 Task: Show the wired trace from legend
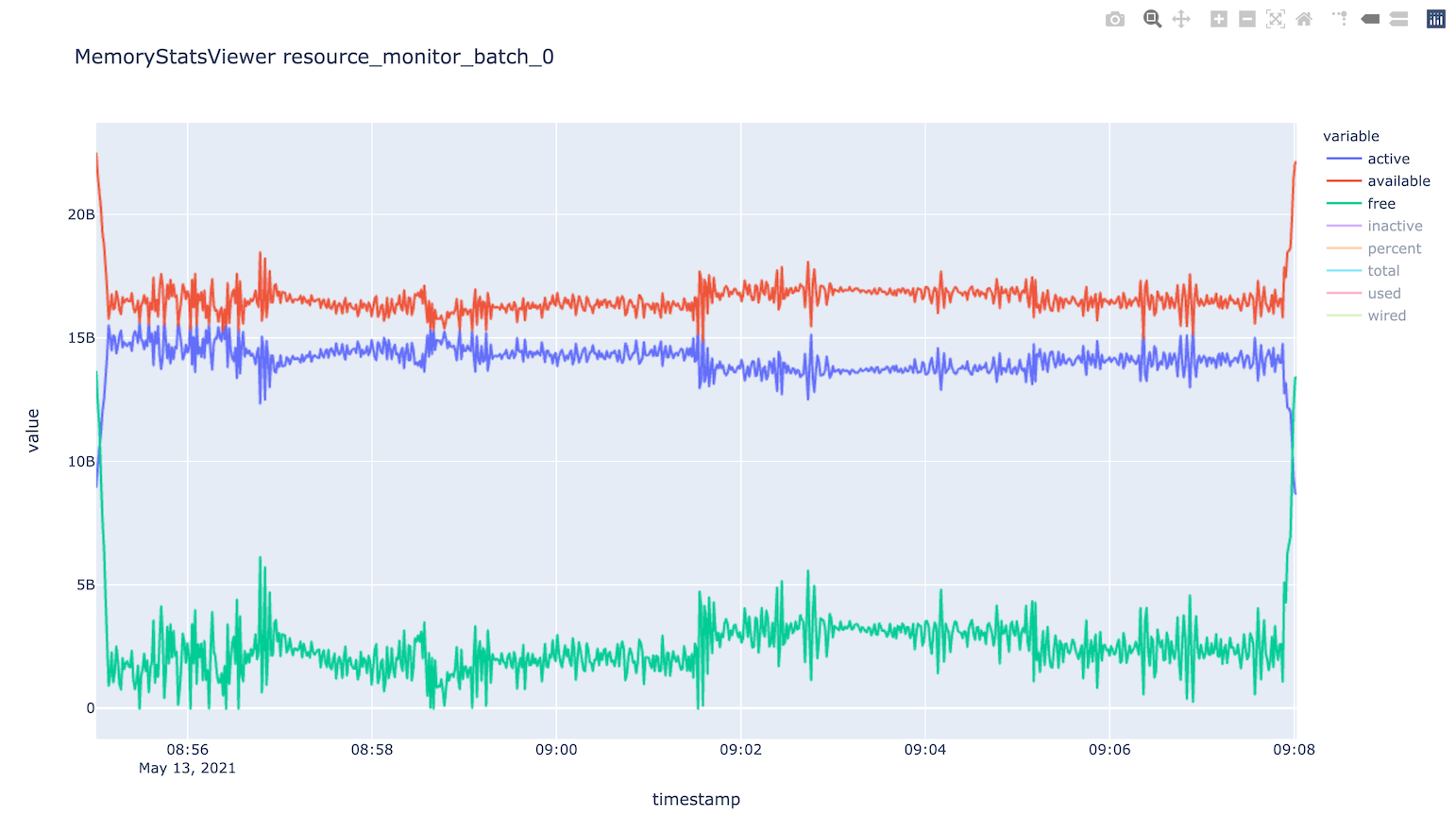(x=1386, y=316)
